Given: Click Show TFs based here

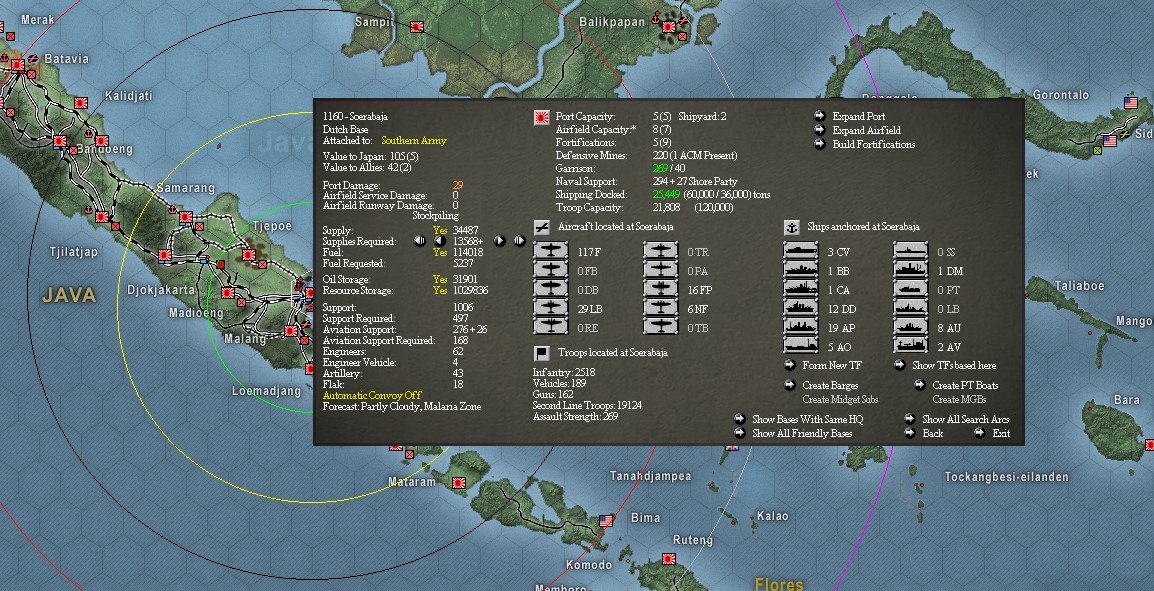Looking at the screenshot, I should tap(954, 365).
